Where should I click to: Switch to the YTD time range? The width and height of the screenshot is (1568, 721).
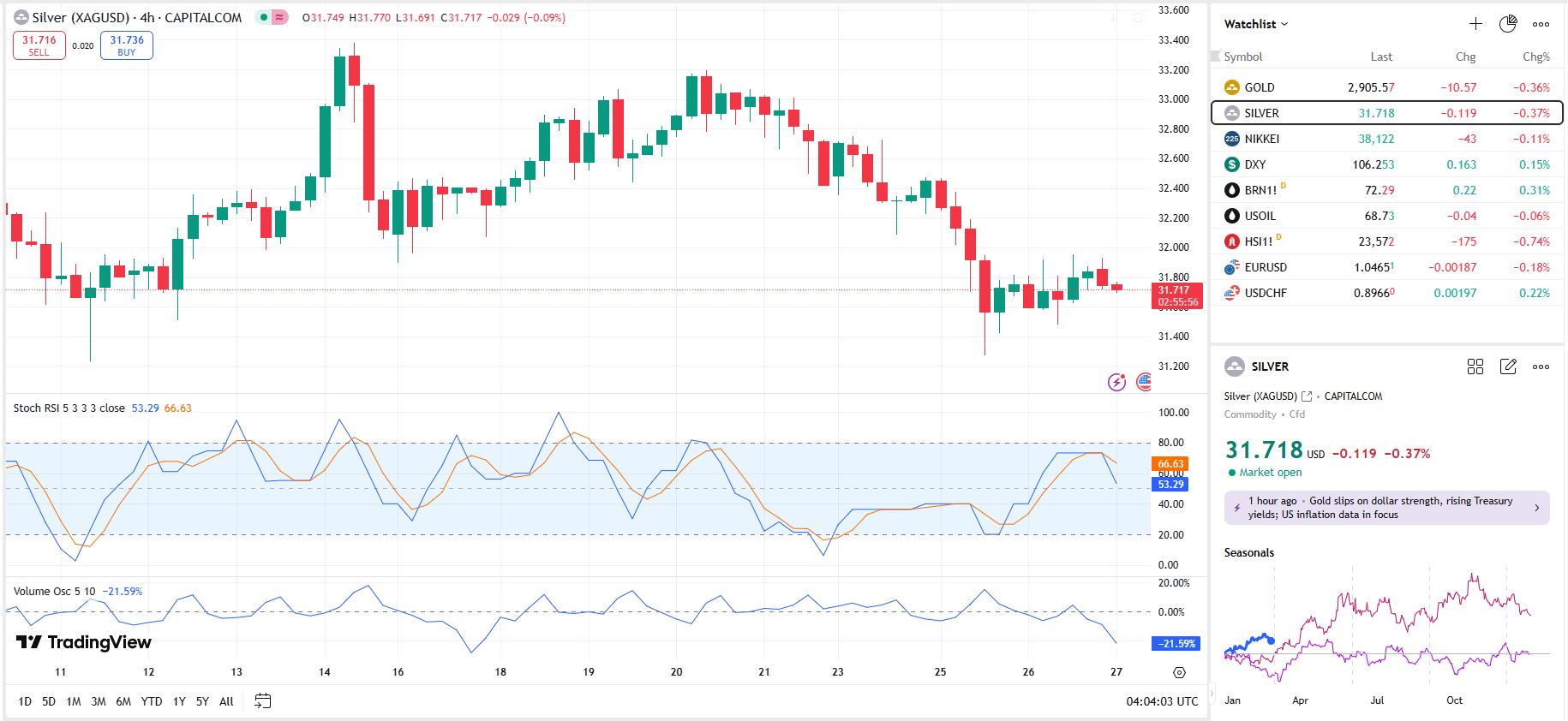[x=152, y=701]
